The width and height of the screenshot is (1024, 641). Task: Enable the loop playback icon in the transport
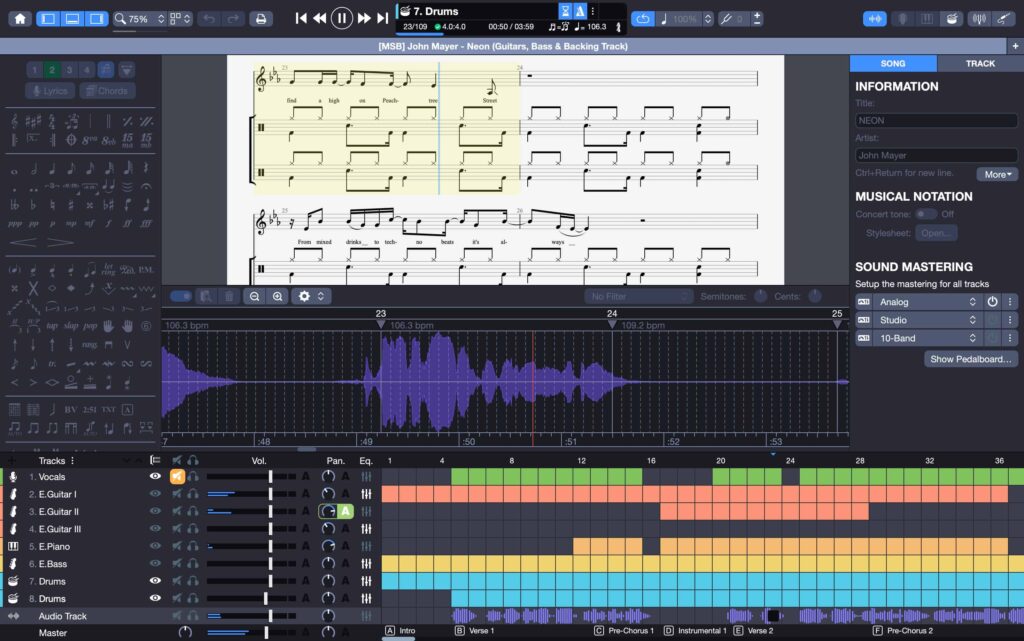[642, 18]
